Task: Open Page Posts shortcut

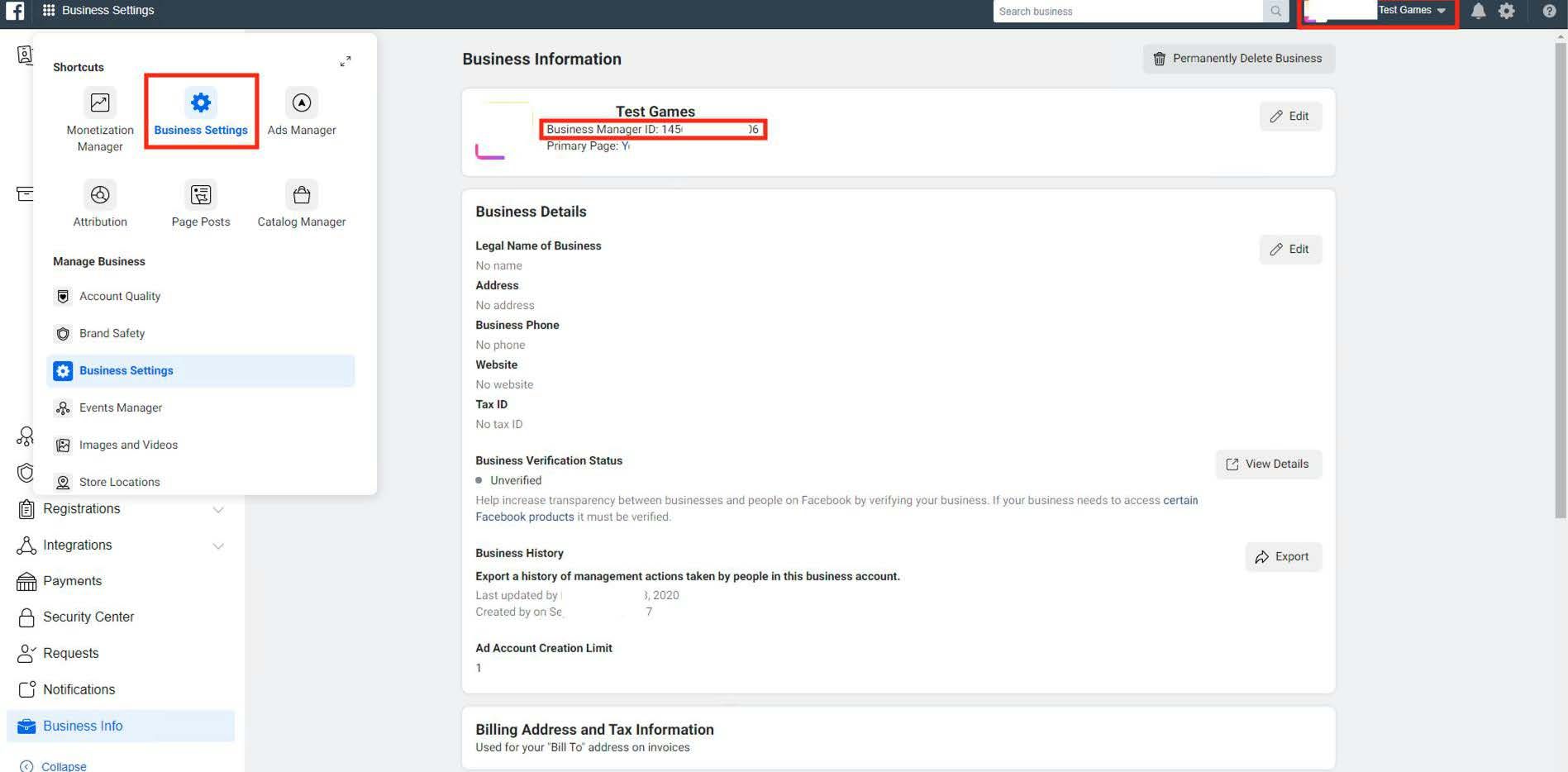Action: 200,203
